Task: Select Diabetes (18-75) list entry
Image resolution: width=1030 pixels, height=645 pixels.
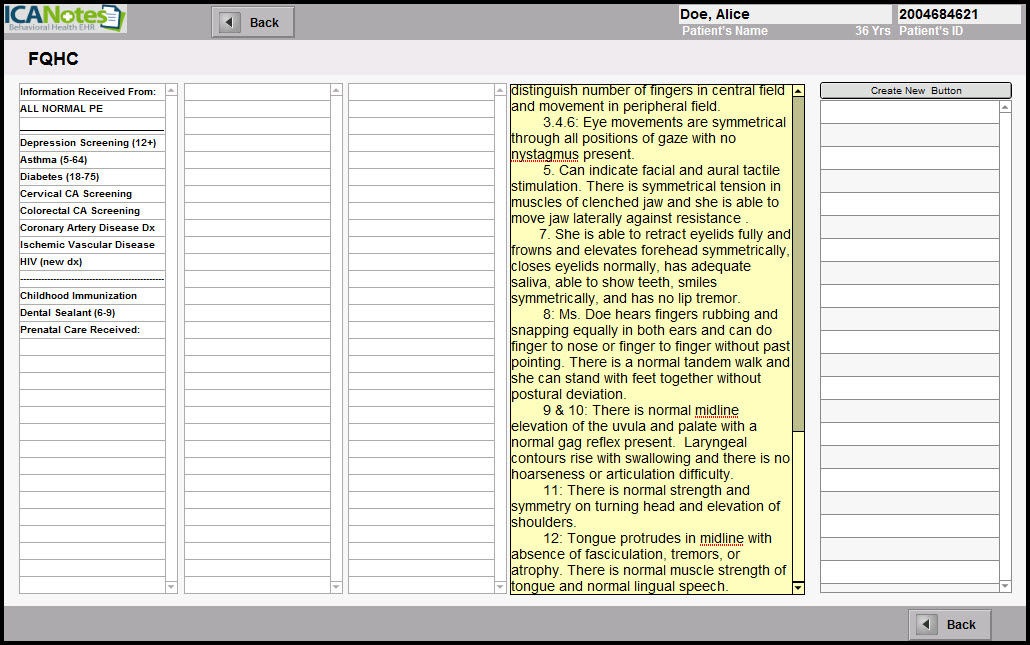Action: pos(60,177)
